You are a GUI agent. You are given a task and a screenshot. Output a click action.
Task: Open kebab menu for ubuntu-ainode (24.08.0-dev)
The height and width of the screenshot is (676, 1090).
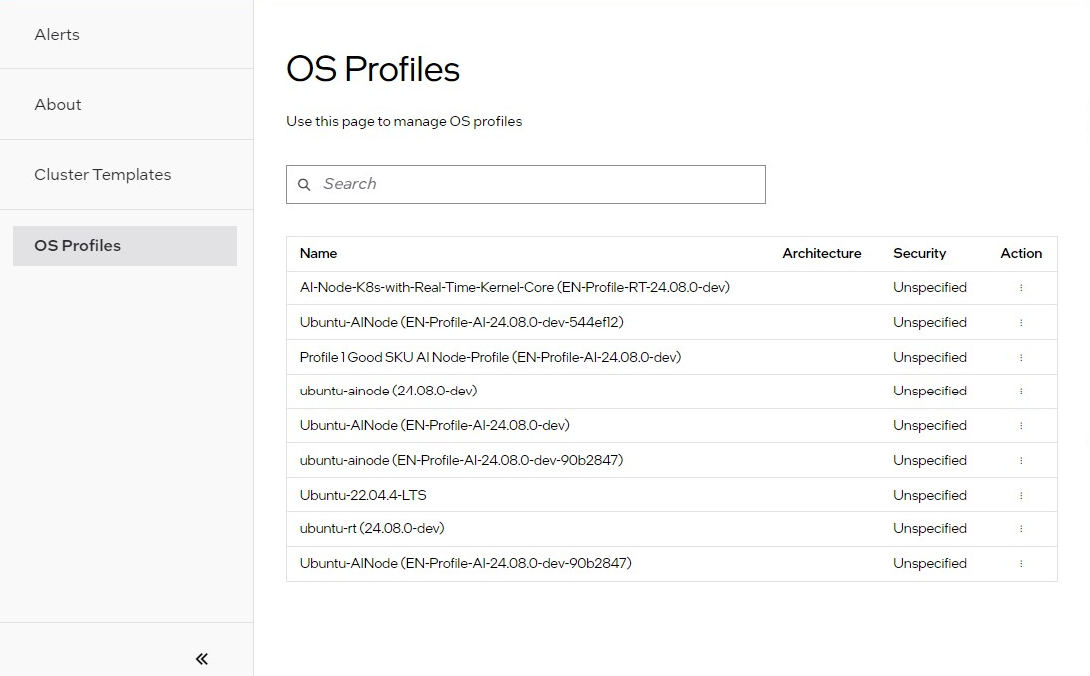point(1021,392)
